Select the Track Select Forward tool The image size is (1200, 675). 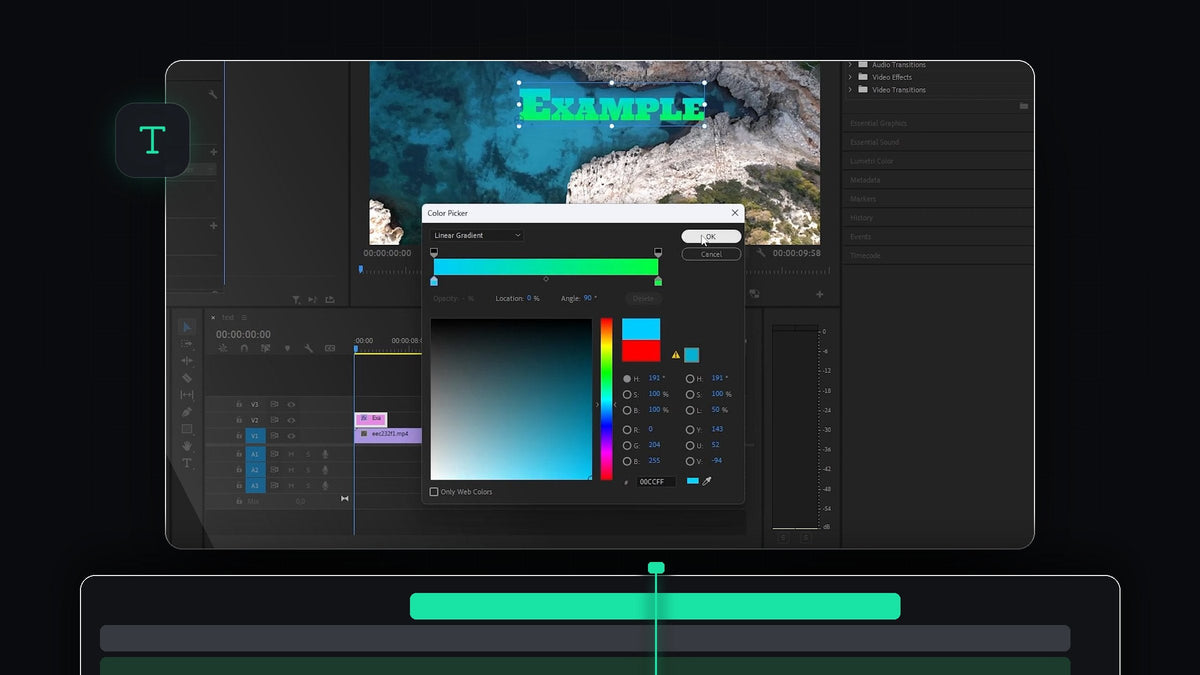click(x=187, y=344)
